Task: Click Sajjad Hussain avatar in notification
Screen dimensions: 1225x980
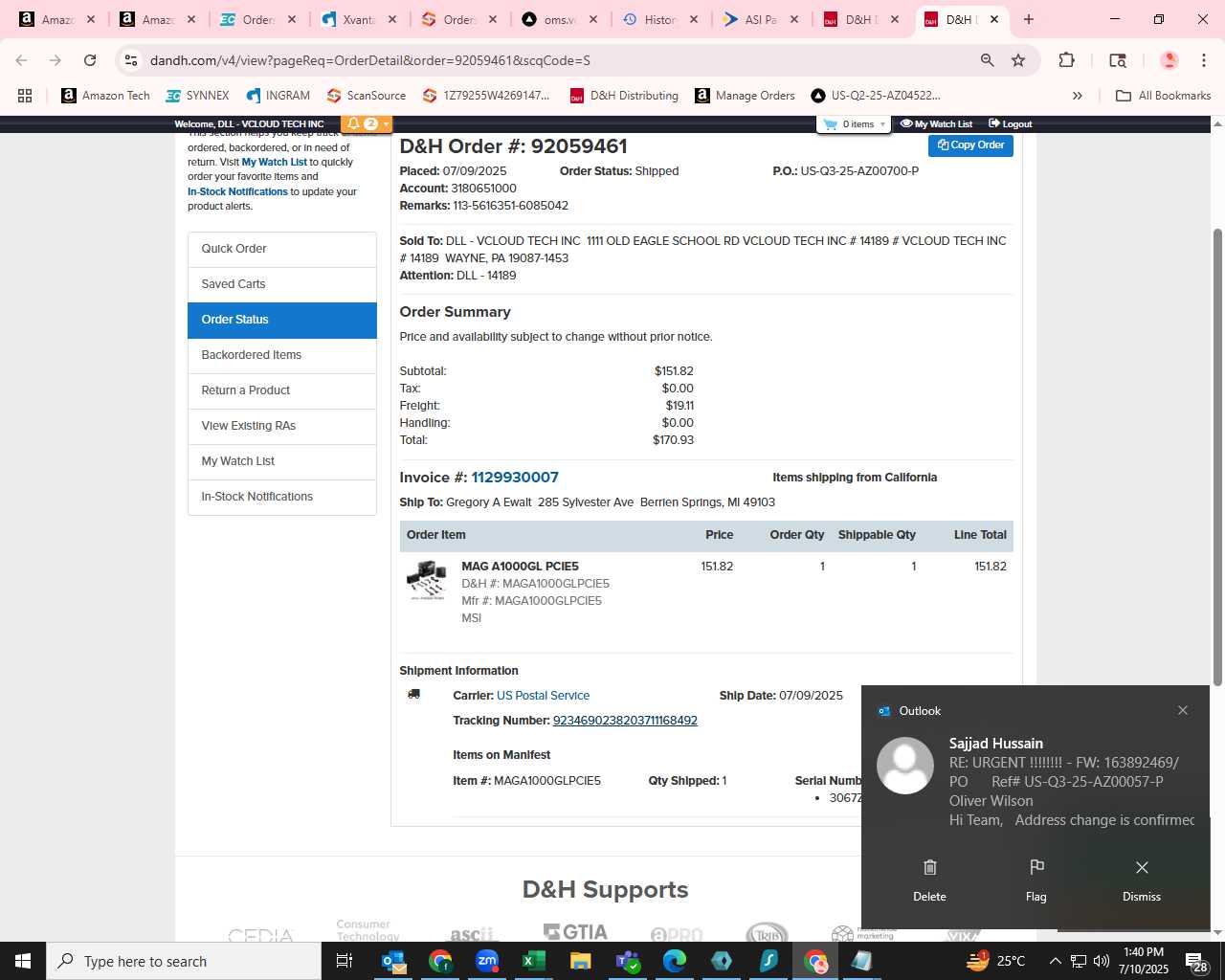Action: [905, 766]
